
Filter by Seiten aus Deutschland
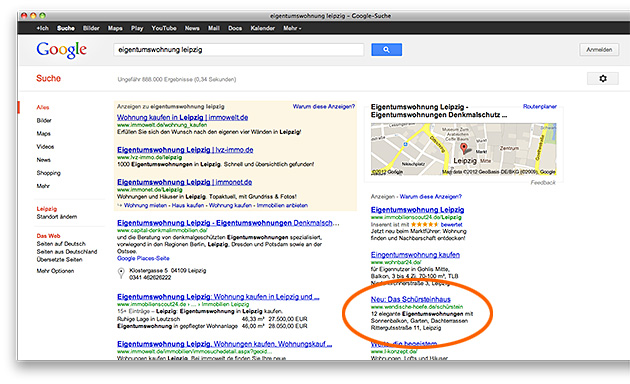pyautogui.click(x=67, y=251)
